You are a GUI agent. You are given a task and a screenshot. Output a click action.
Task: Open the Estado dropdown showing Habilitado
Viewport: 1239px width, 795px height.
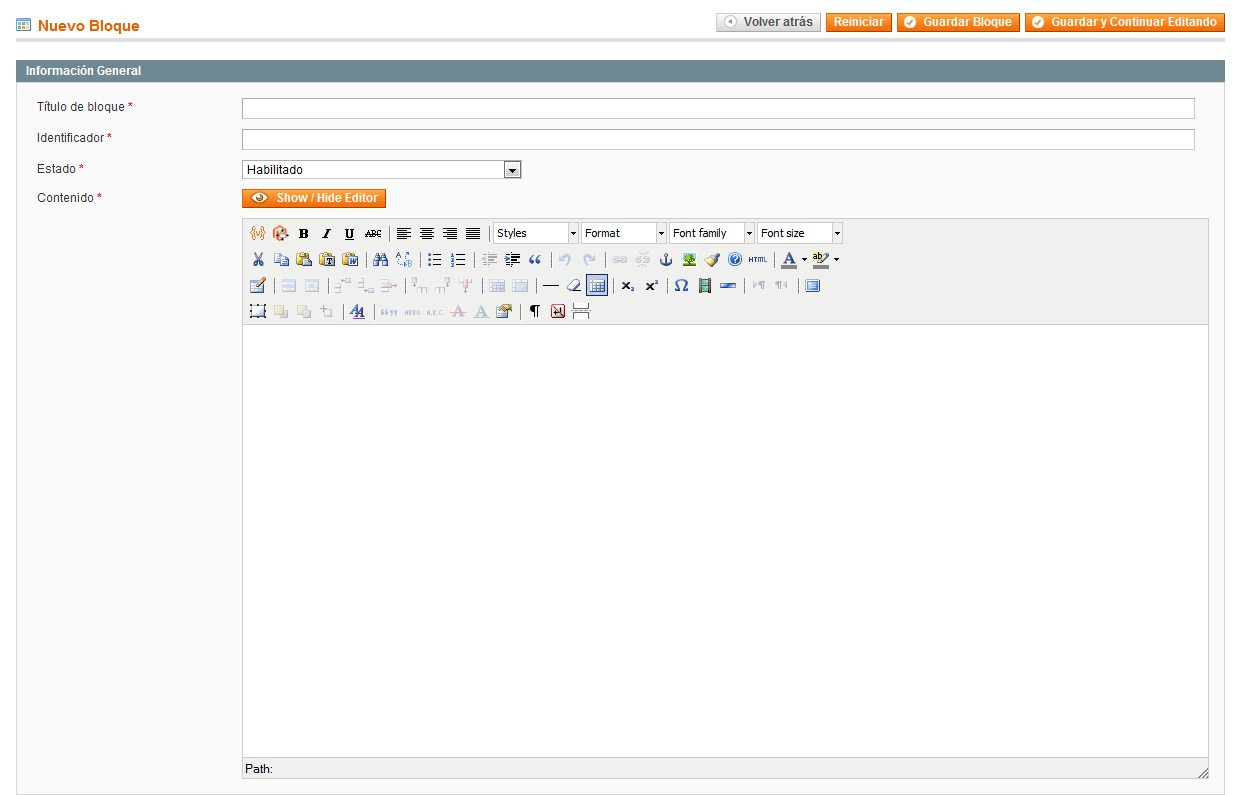point(381,170)
